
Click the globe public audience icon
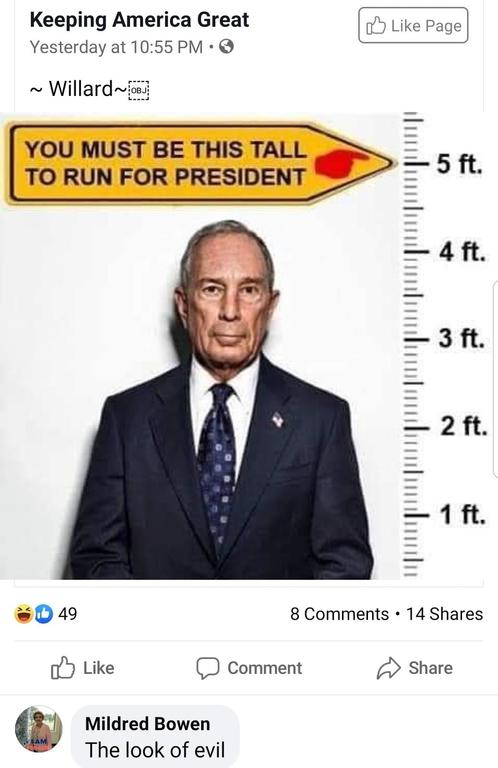click(226, 47)
